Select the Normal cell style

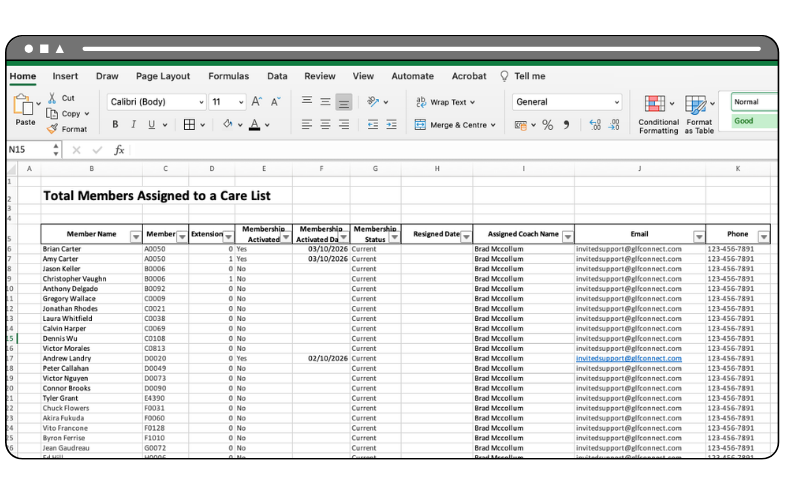tap(754, 102)
